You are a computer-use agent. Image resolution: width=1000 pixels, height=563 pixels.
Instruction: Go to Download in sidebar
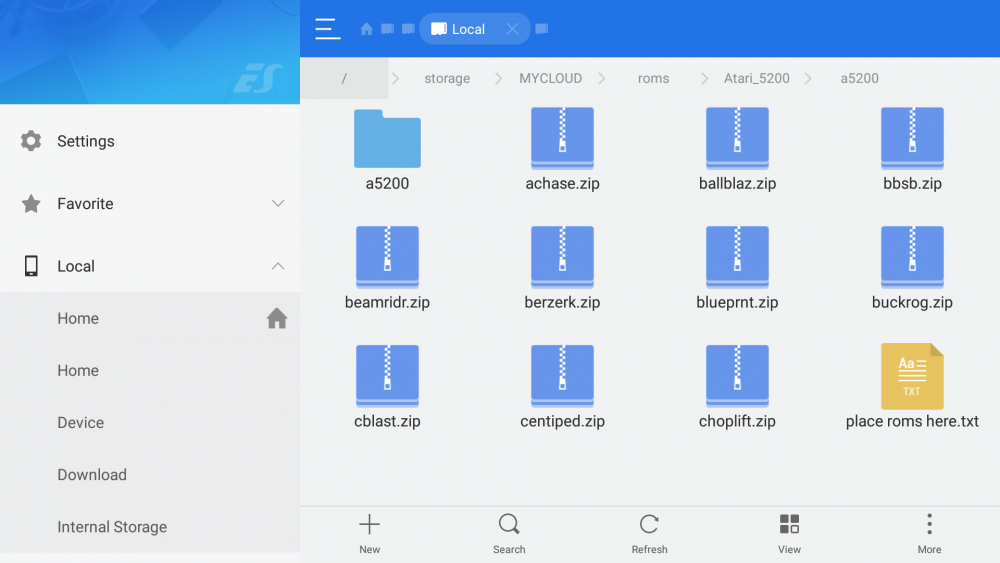pyautogui.click(x=92, y=475)
